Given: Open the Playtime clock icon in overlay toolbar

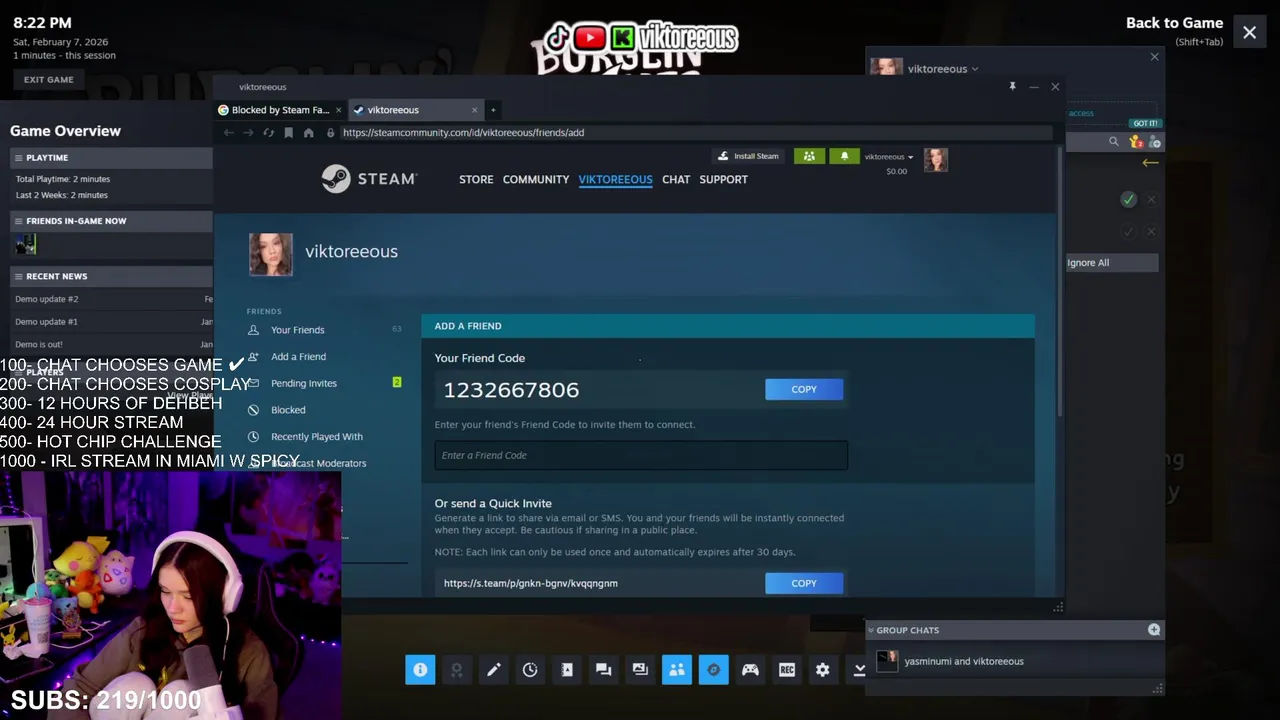Looking at the screenshot, I should coord(530,670).
